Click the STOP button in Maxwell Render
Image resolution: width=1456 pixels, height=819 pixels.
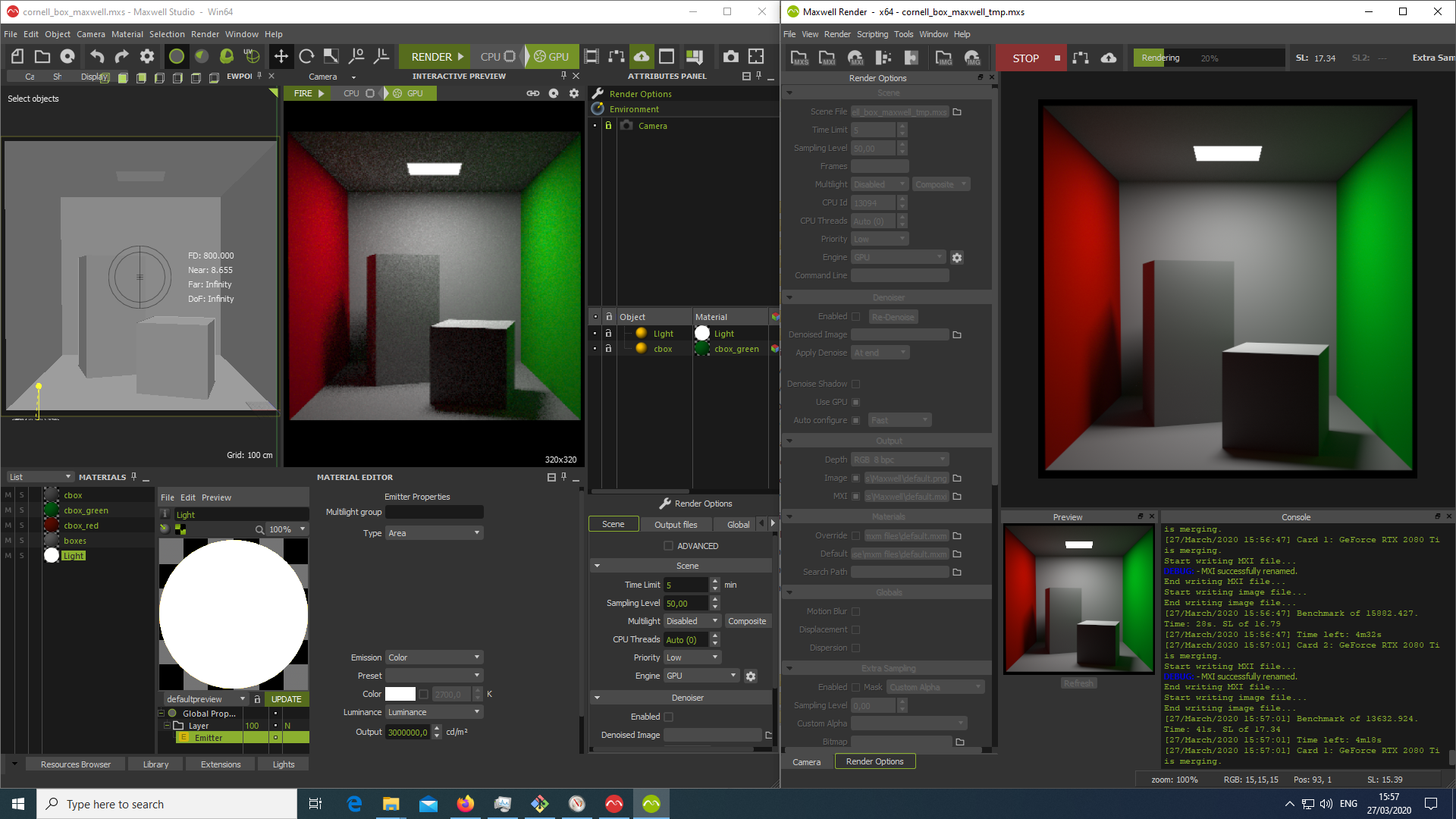click(x=1030, y=57)
